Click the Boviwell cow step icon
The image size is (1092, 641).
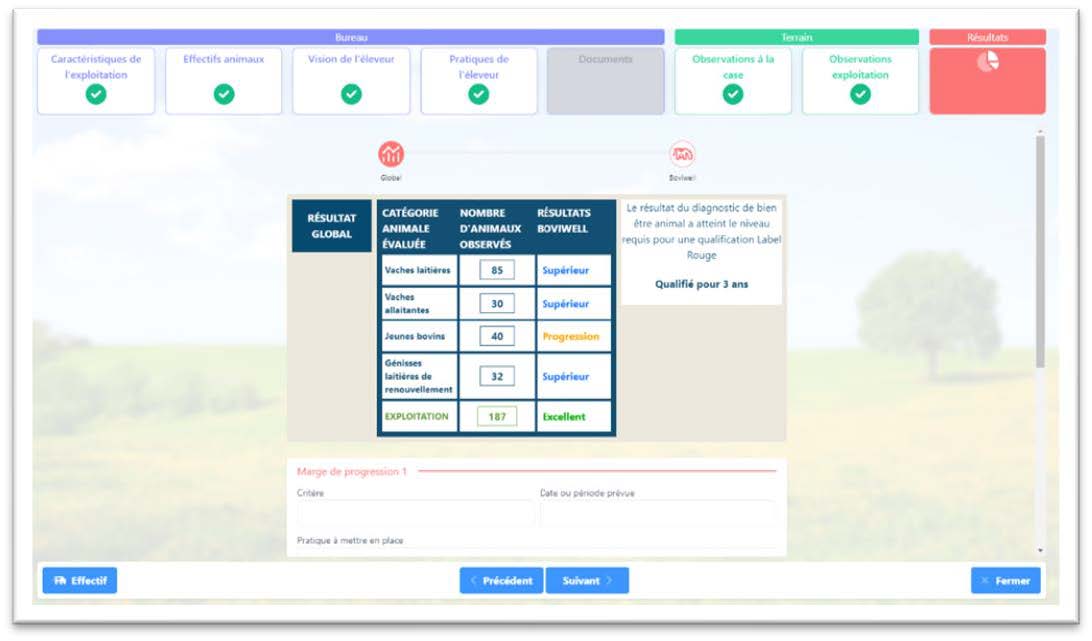pyautogui.click(x=682, y=154)
